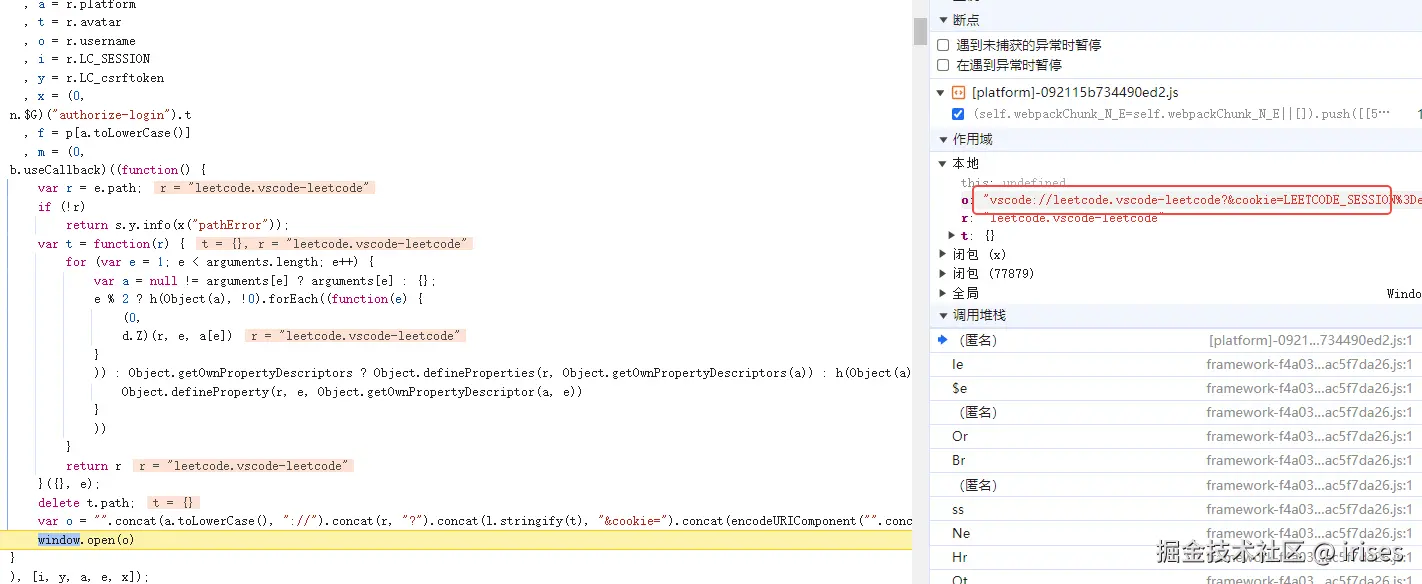Click the script file icon beside [platform]-092115b734490ed2.js
The width and height of the screenshot is (1422, 584).
[958, 92]
